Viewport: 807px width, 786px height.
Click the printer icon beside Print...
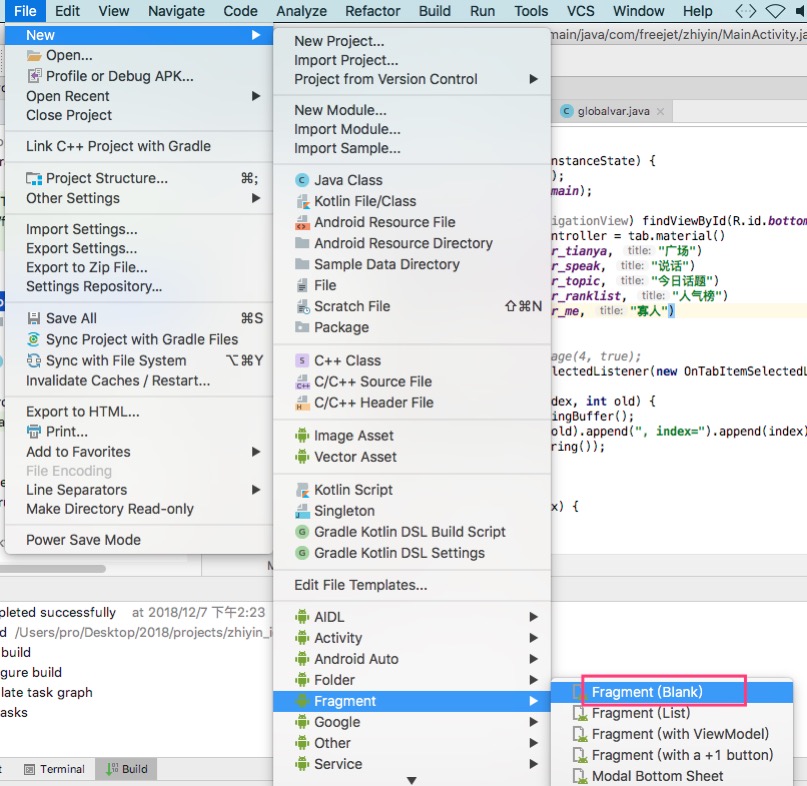click(x=34, y=431)
